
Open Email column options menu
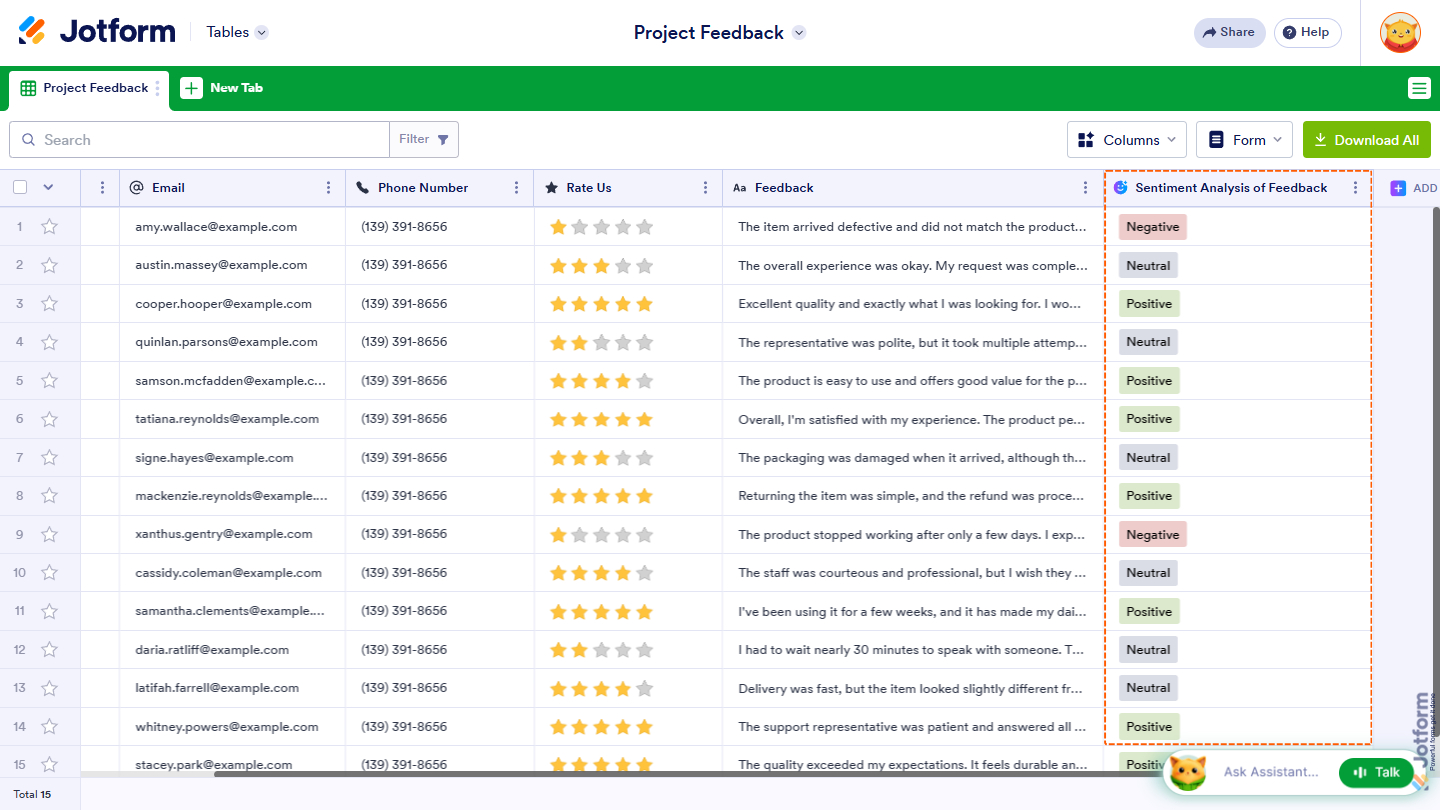(x=329, y=188)
